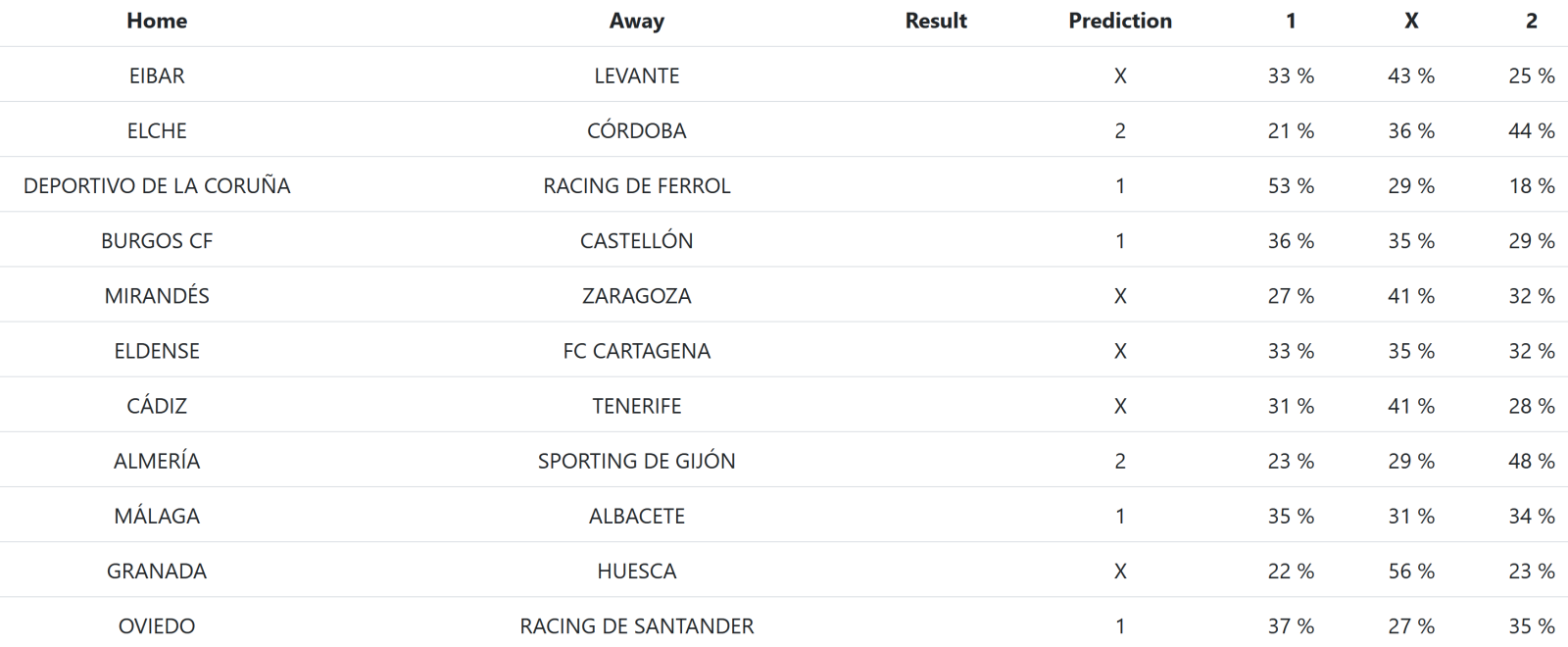Click the CÓRDOBA away team
The width and height of the screenshot is (1568, 647).
pos(636,130)
